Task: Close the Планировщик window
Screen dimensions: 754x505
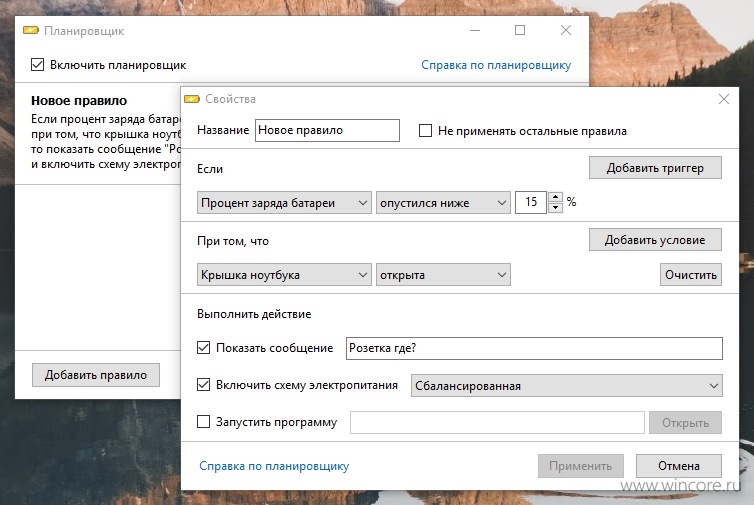Action: coord(566,30)
